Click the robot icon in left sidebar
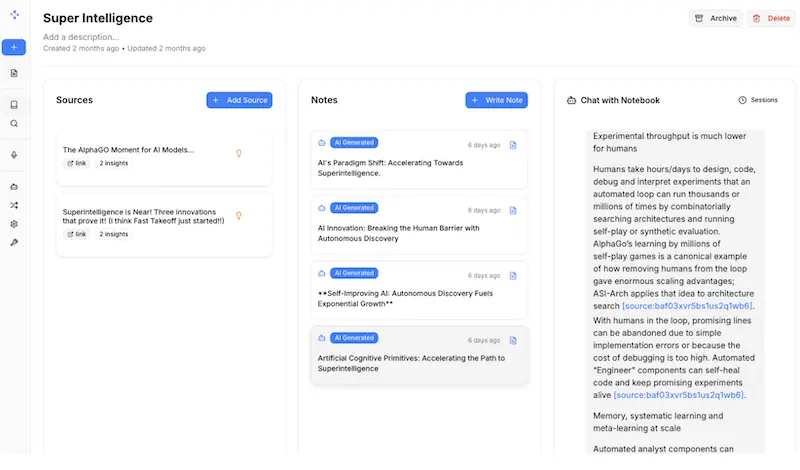The height and width of the screenshot is (470, 800). (14, 186)
